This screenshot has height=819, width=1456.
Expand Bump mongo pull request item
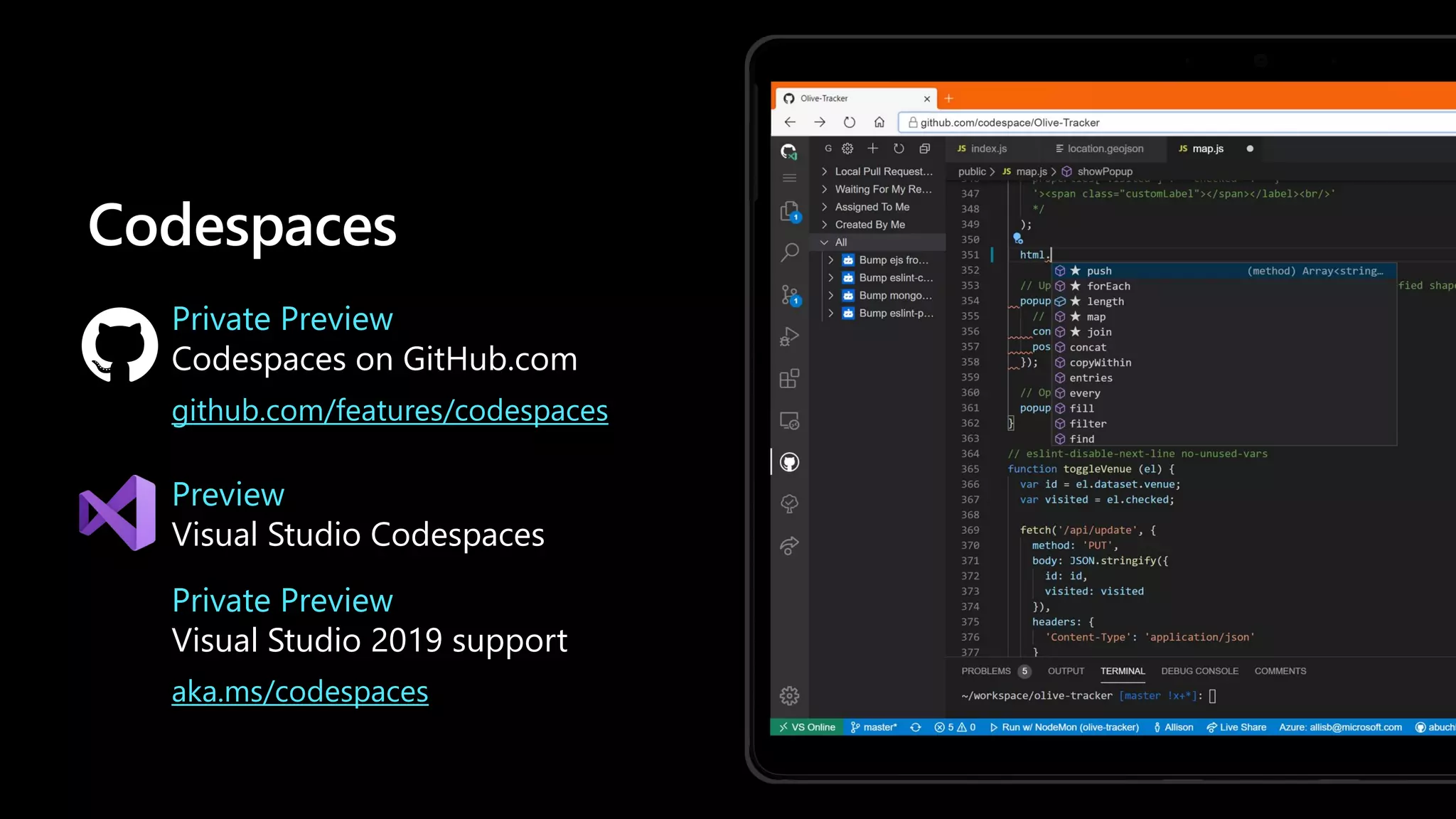[877, 296]
